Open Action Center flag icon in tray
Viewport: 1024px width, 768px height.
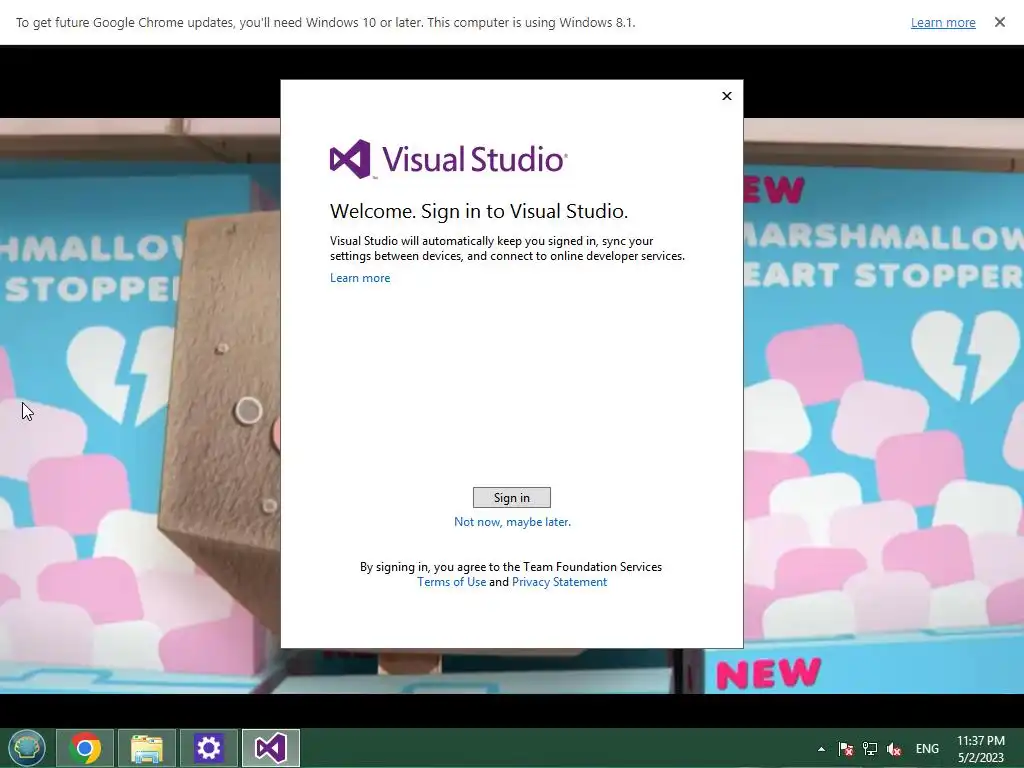coord(846,749)
